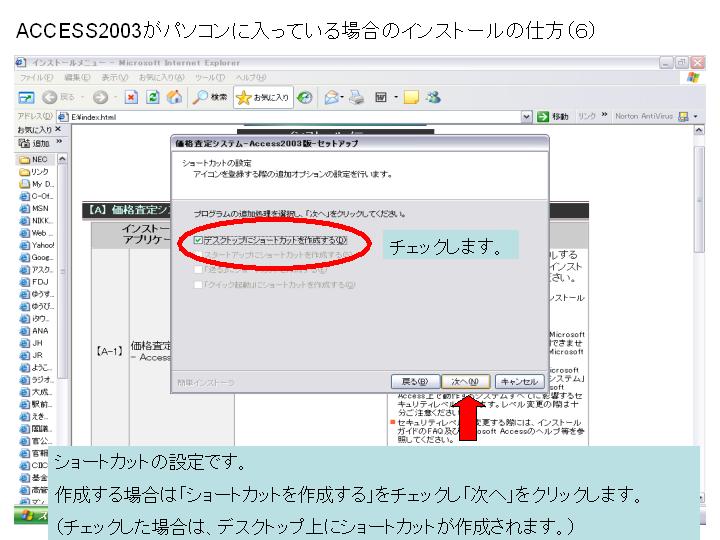Toggle the Favorites (お気に入り) star button
Viewport: 720px width, 540px height.
pos(263,97)
